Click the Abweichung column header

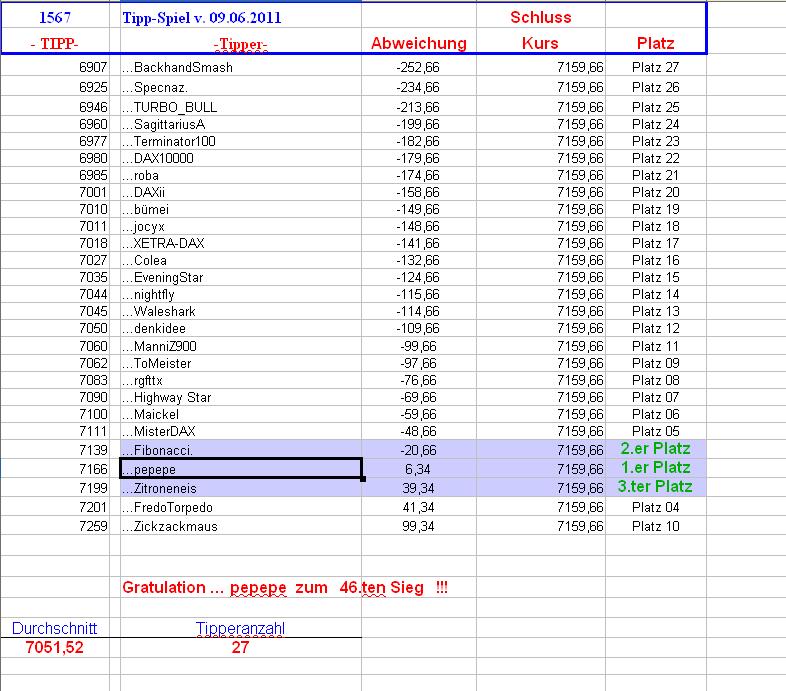point(419,43)
